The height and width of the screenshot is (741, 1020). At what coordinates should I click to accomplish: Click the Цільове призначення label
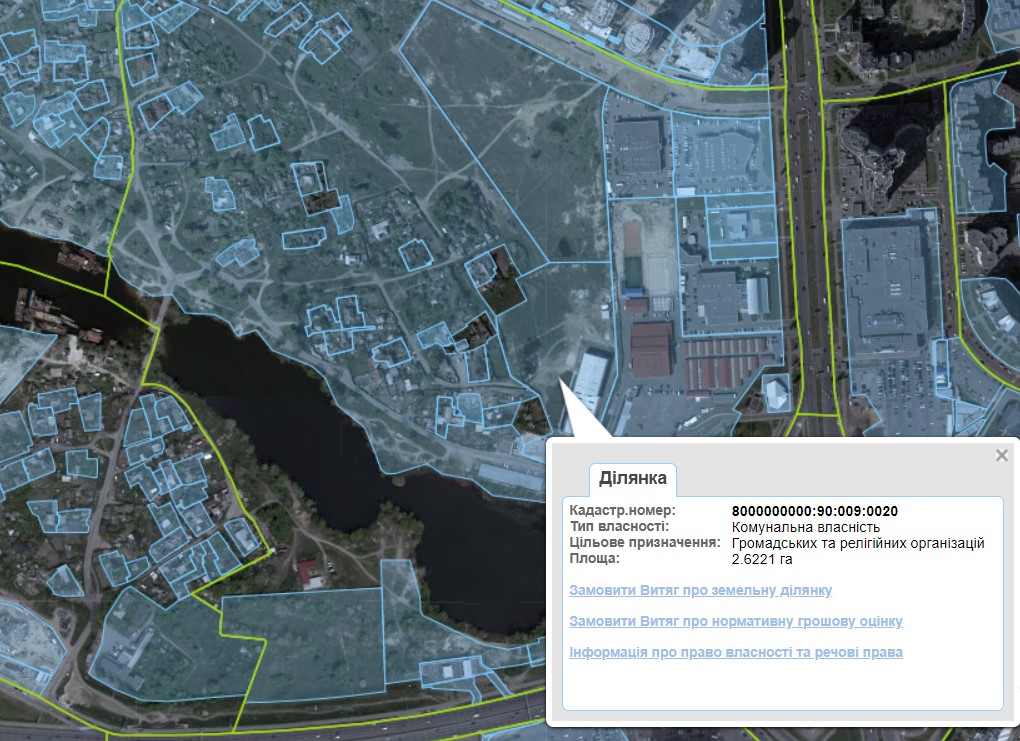pos(645,543)
